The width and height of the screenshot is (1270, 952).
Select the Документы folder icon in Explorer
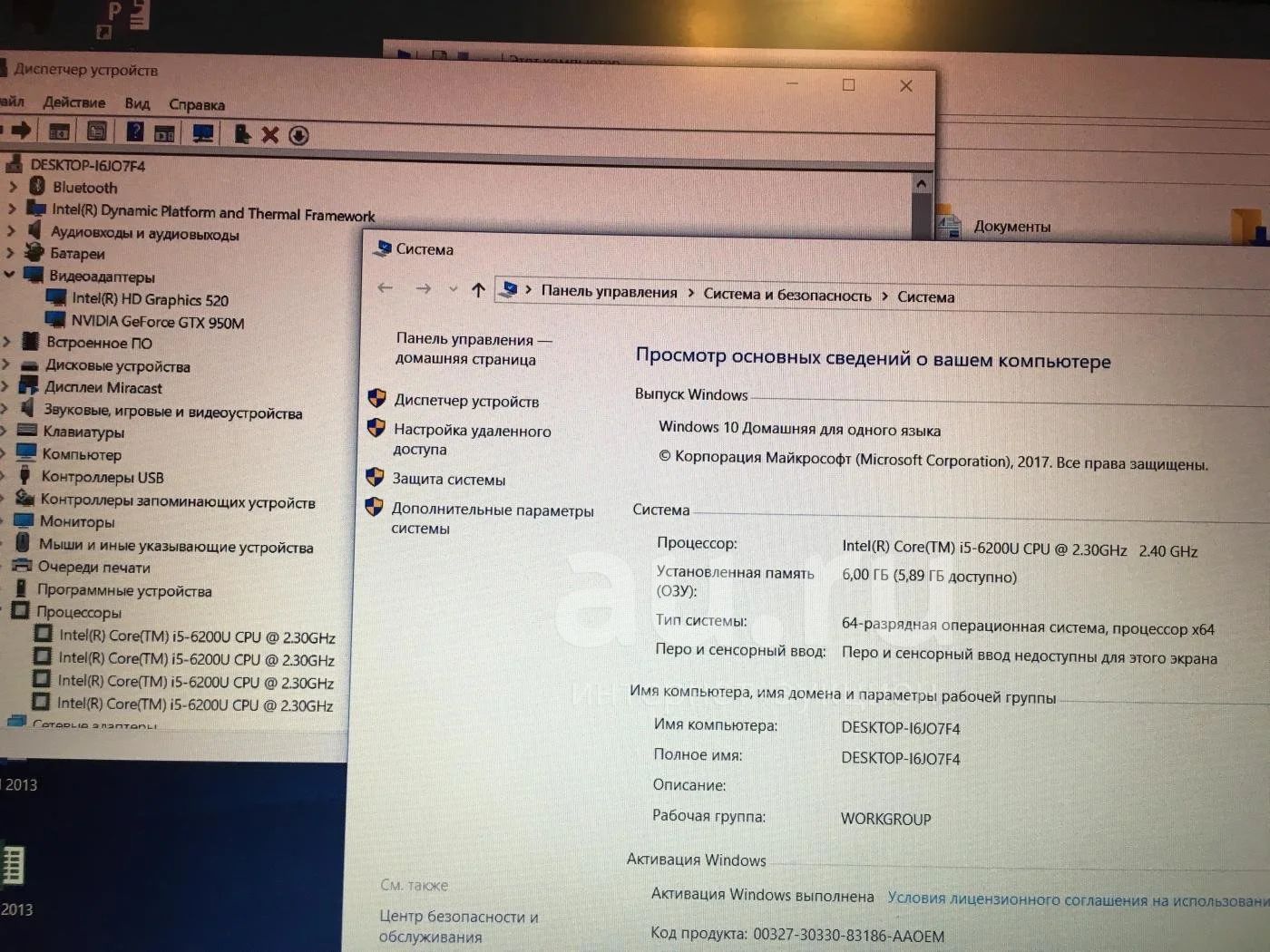949,223
